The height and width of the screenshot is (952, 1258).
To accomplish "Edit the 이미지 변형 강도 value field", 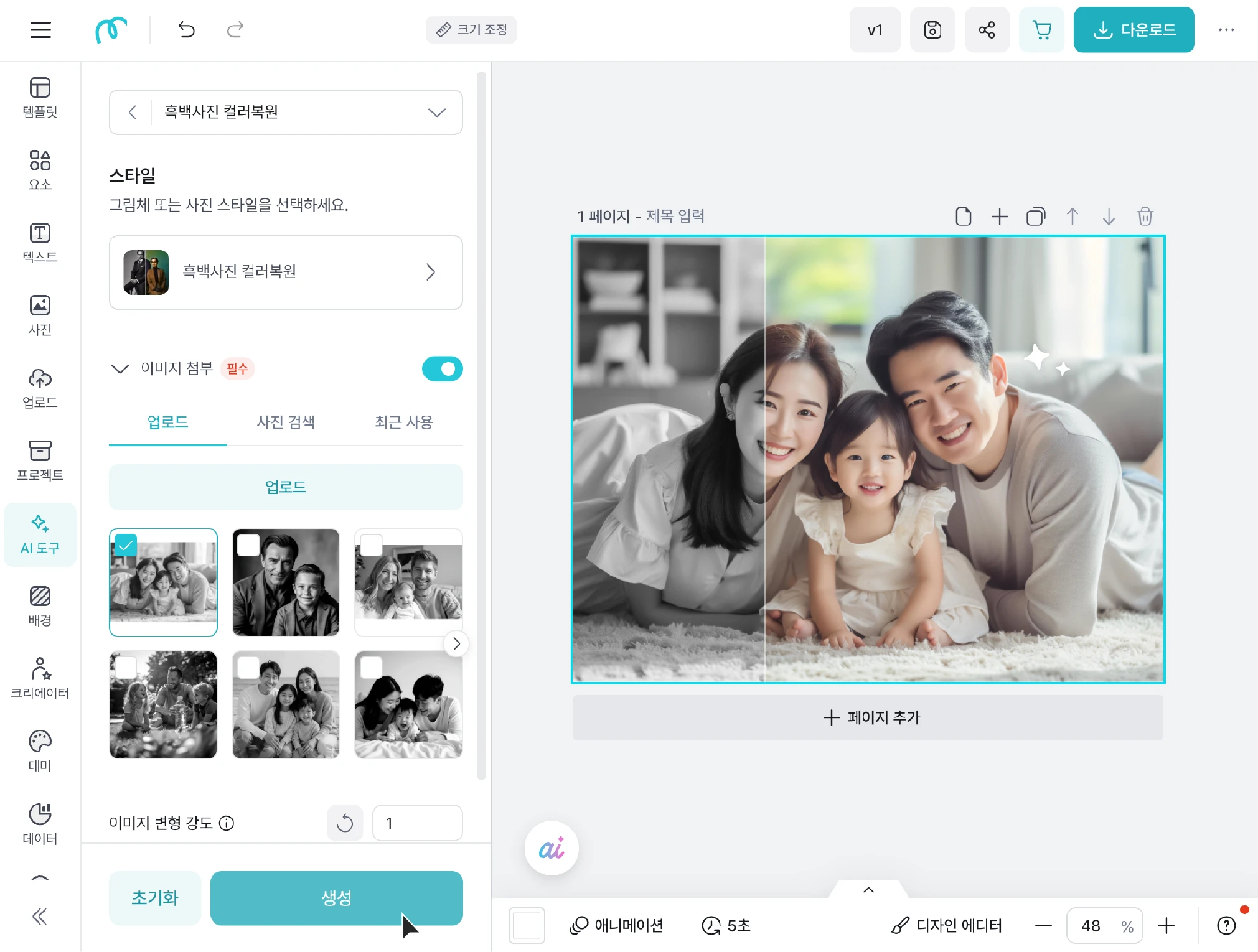I will [x=417, y=823].
